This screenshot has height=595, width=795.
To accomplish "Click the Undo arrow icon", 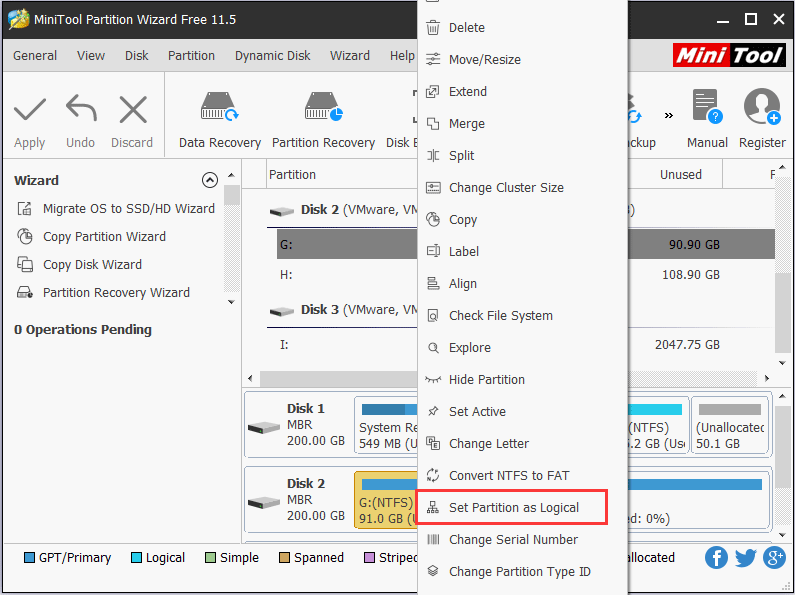I will click(81, 108).
